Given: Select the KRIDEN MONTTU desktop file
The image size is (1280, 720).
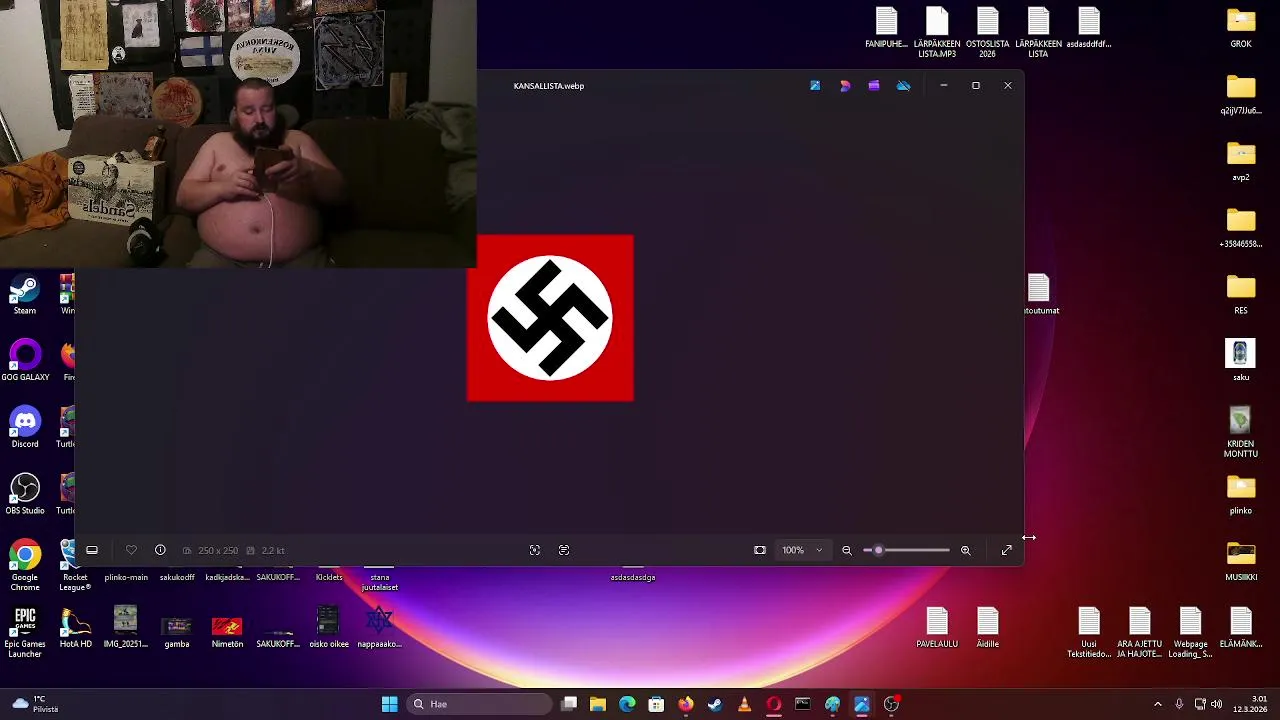Looking at the screenshot, I should [x=1241, y=433].
